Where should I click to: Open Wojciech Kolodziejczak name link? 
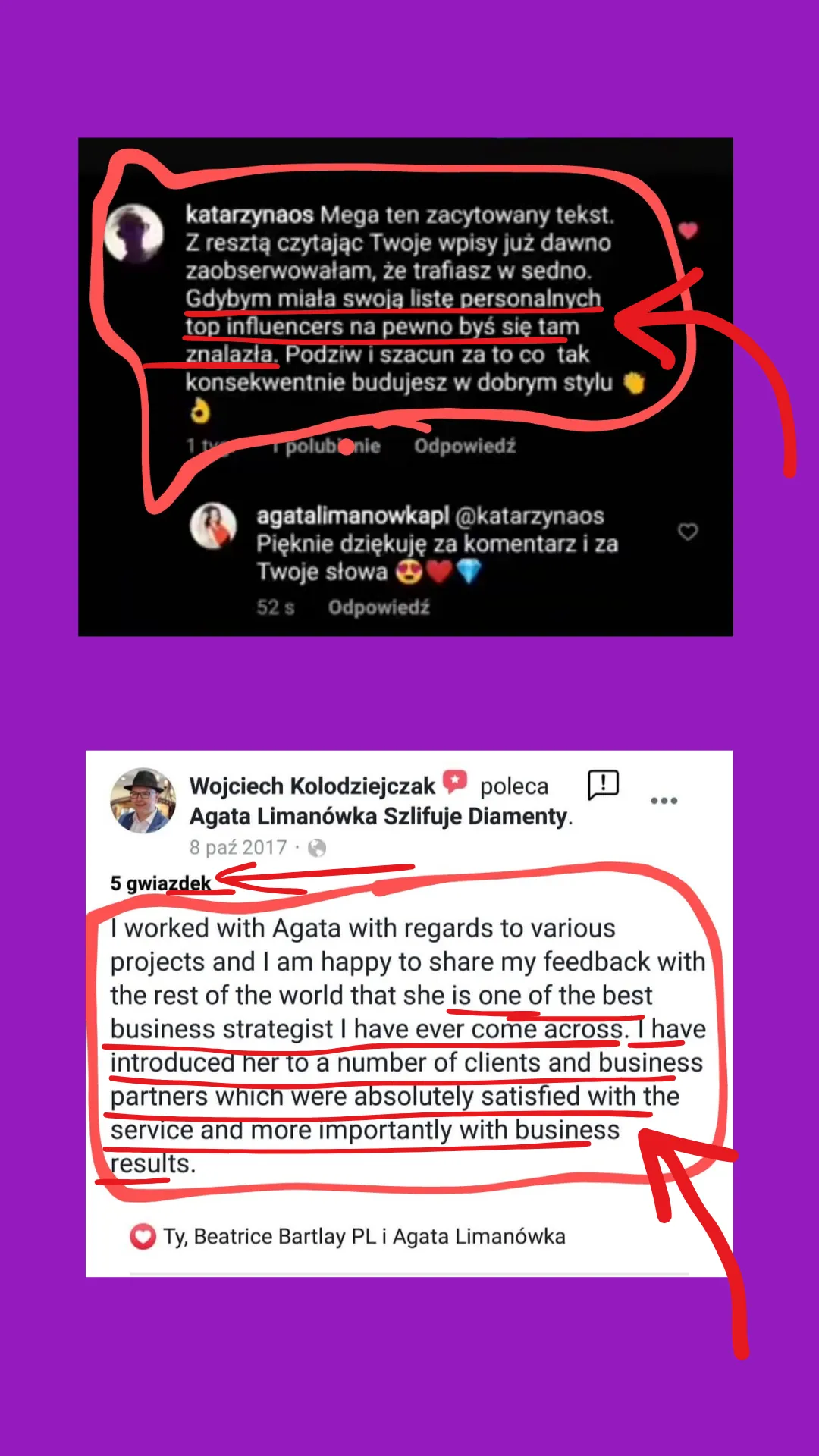312,786
